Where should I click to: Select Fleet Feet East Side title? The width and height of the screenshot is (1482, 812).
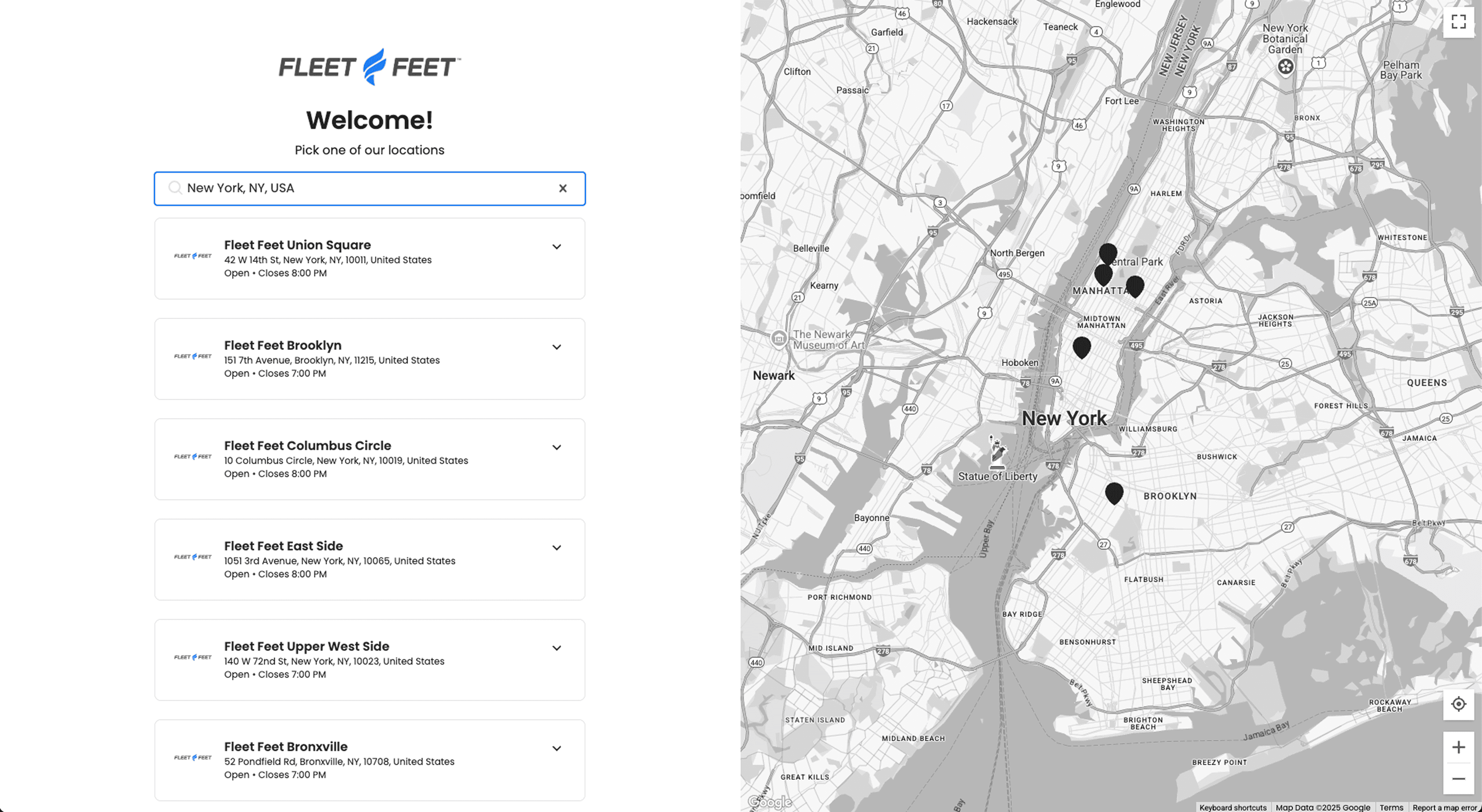[283, 546]
